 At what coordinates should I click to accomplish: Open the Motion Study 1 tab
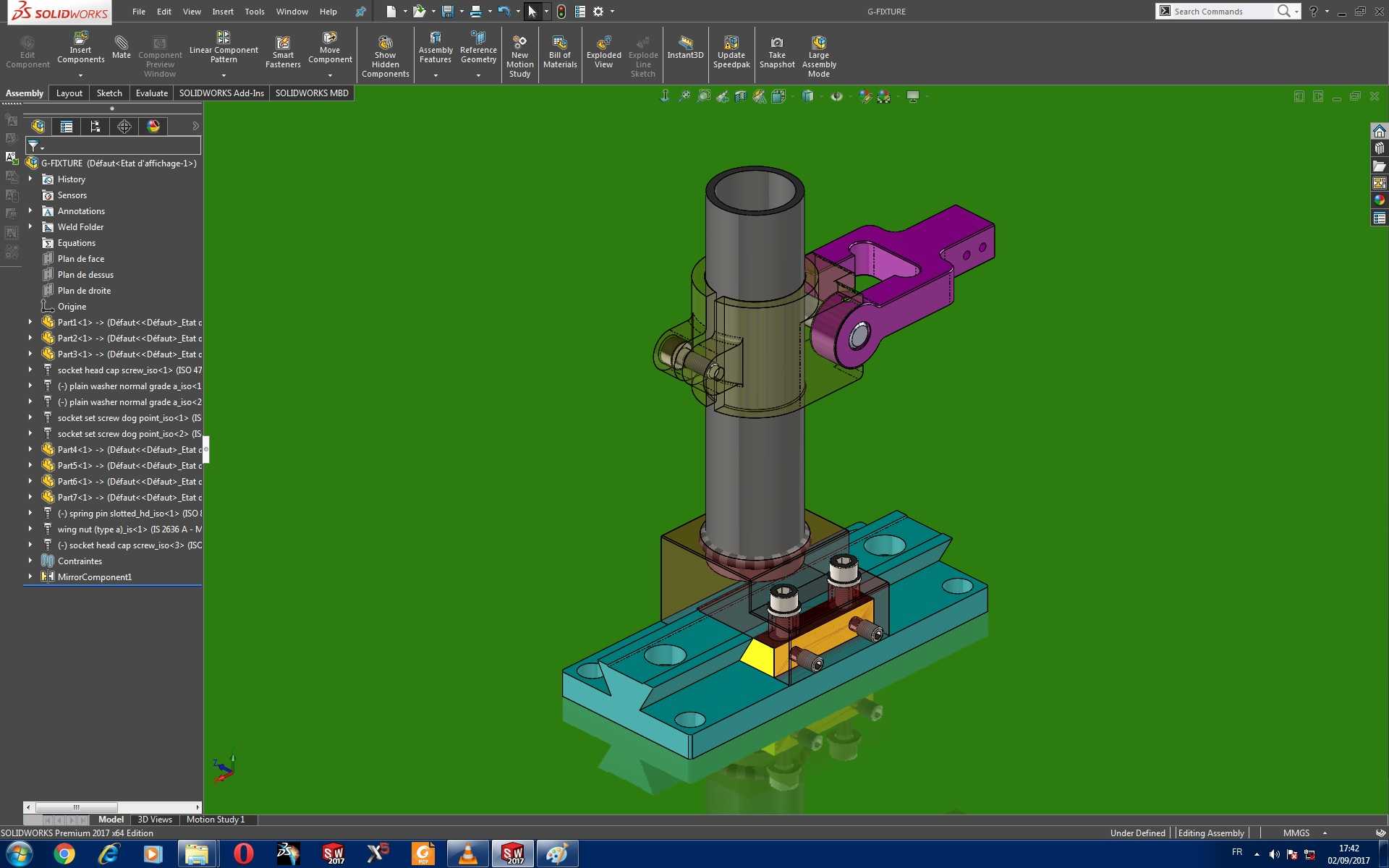tap(216, 820)
